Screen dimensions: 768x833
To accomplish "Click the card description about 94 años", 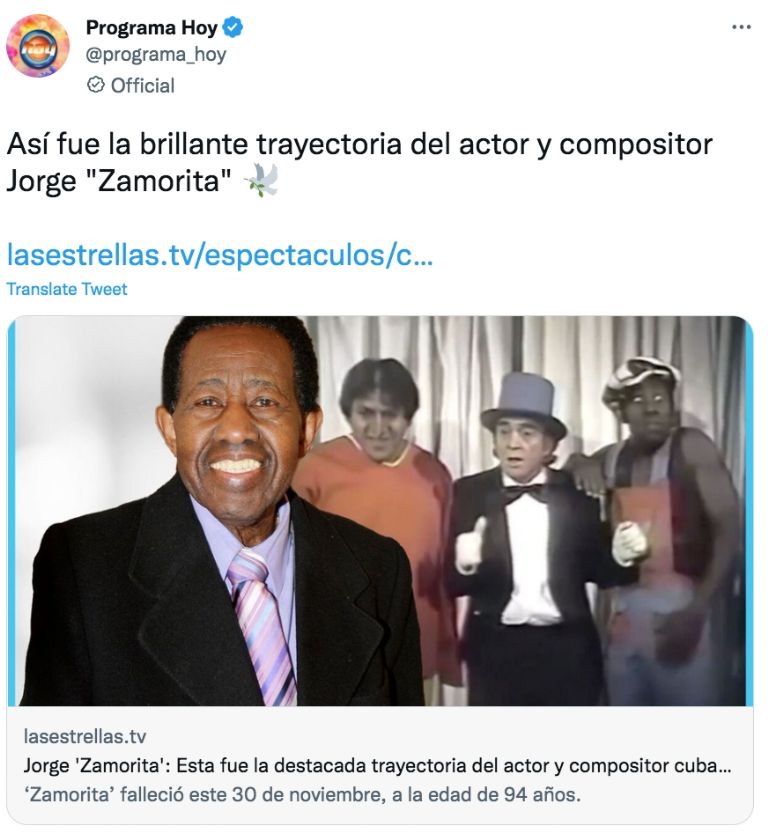I will (x=302, y=795).
